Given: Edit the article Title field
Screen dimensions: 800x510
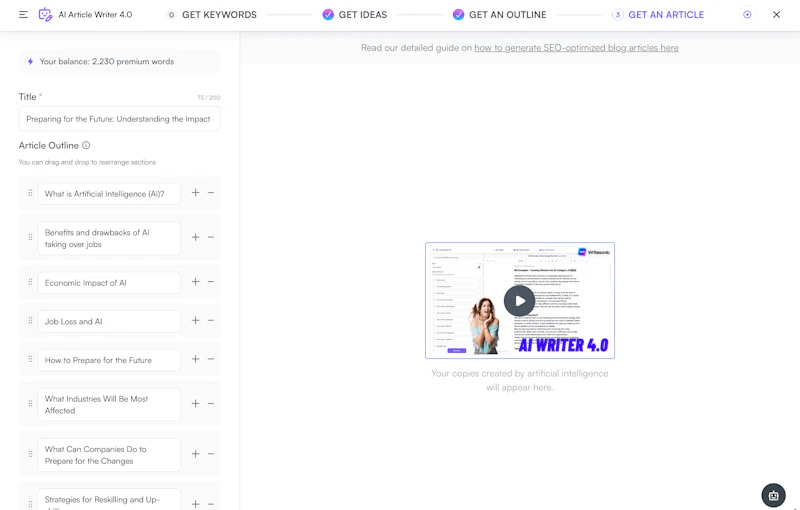Looking at the screenshot, I should point(119,119).
